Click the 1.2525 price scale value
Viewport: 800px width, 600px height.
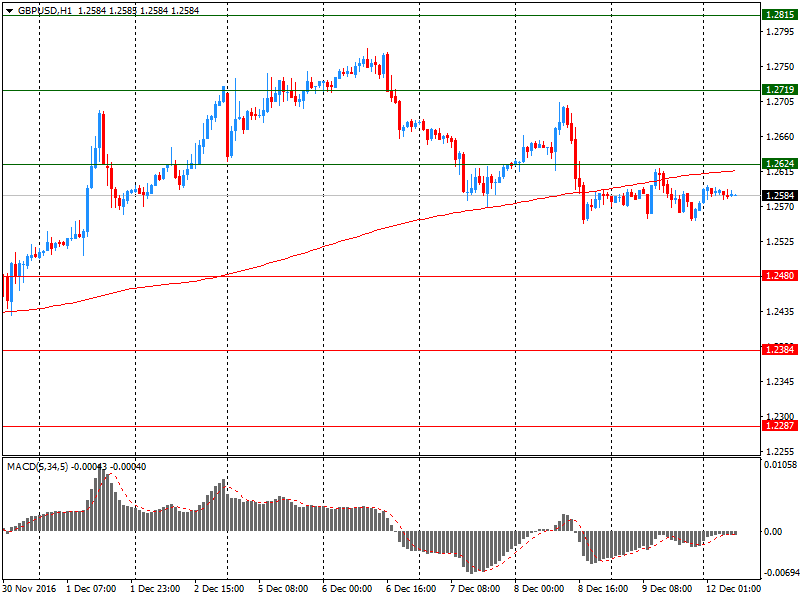point(780,242)
